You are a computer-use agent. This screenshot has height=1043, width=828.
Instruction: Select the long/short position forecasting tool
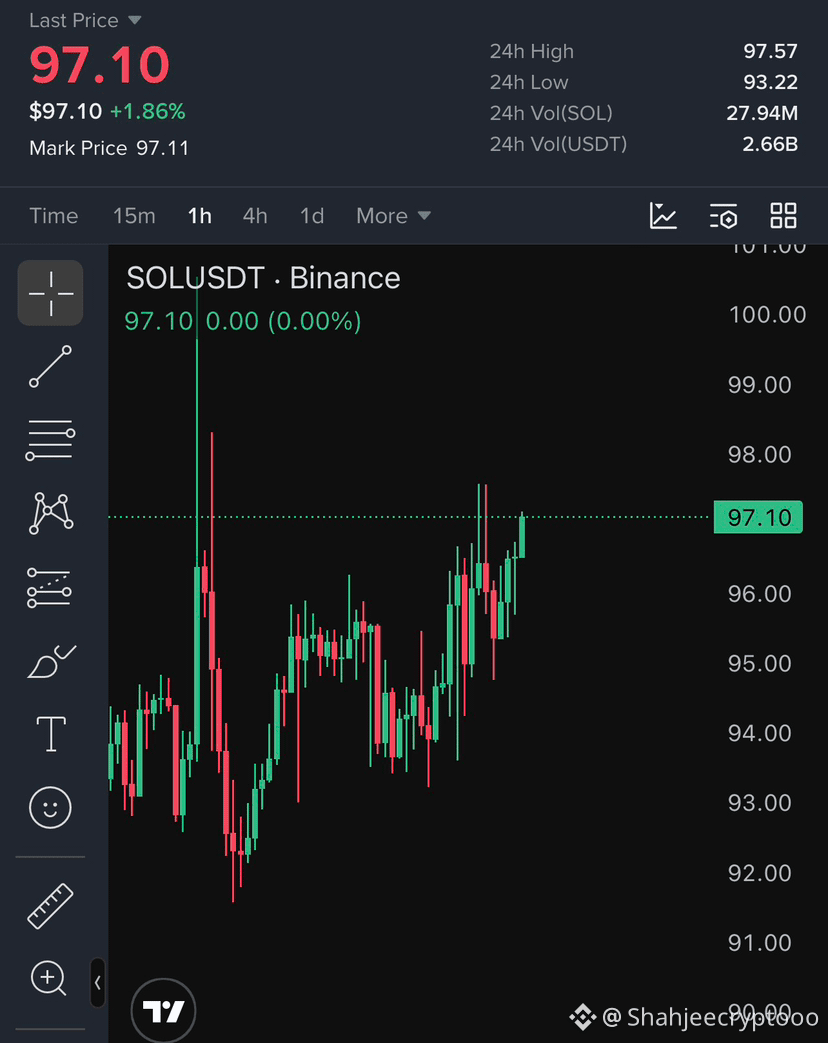49,587
